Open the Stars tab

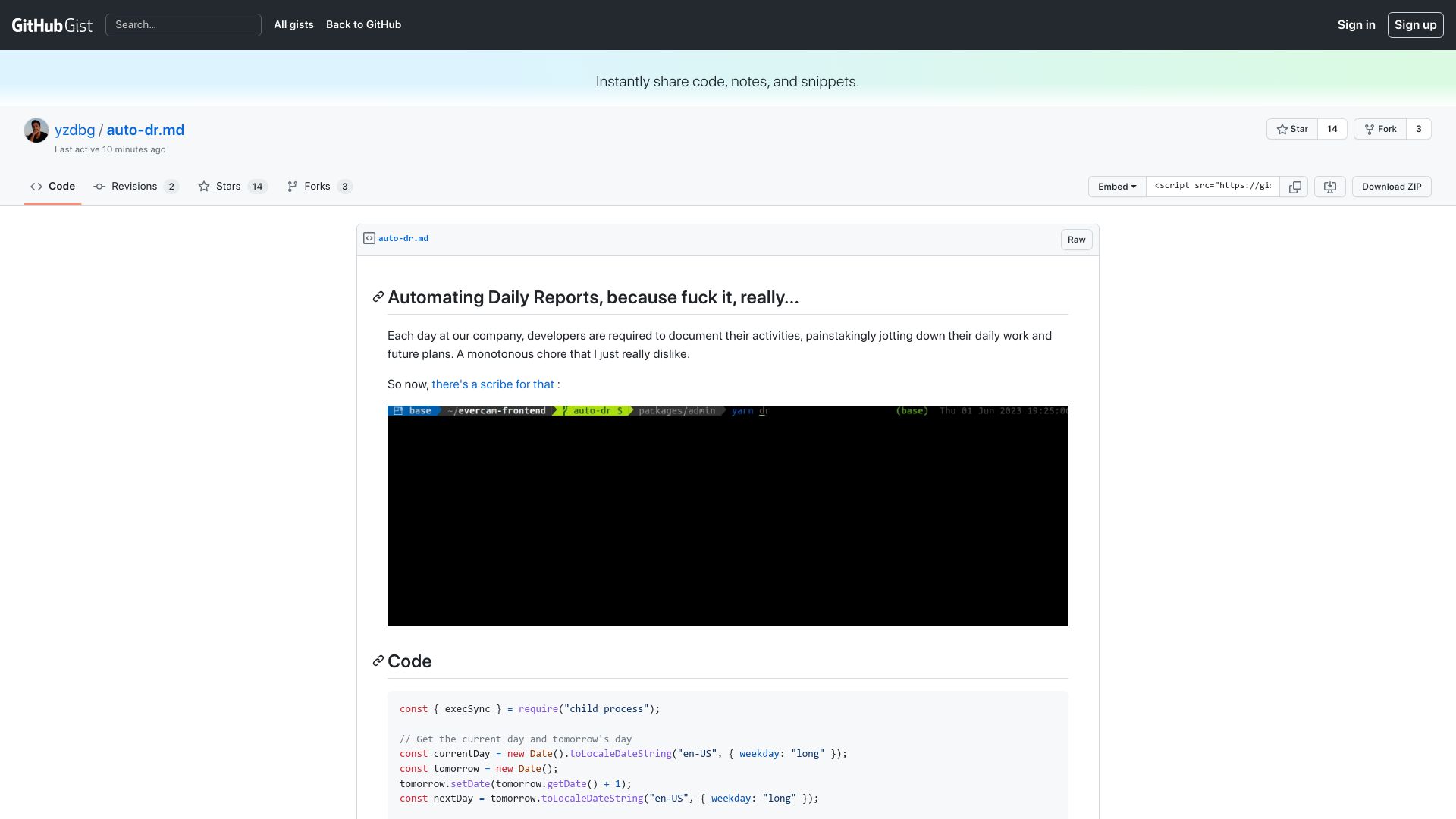tap(233, 187)
